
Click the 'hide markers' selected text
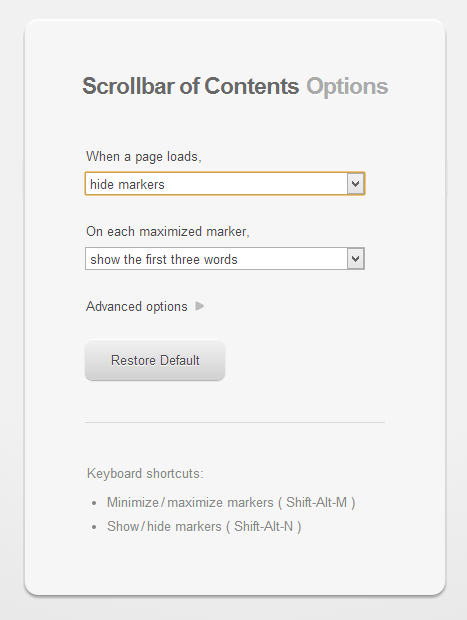127,184
